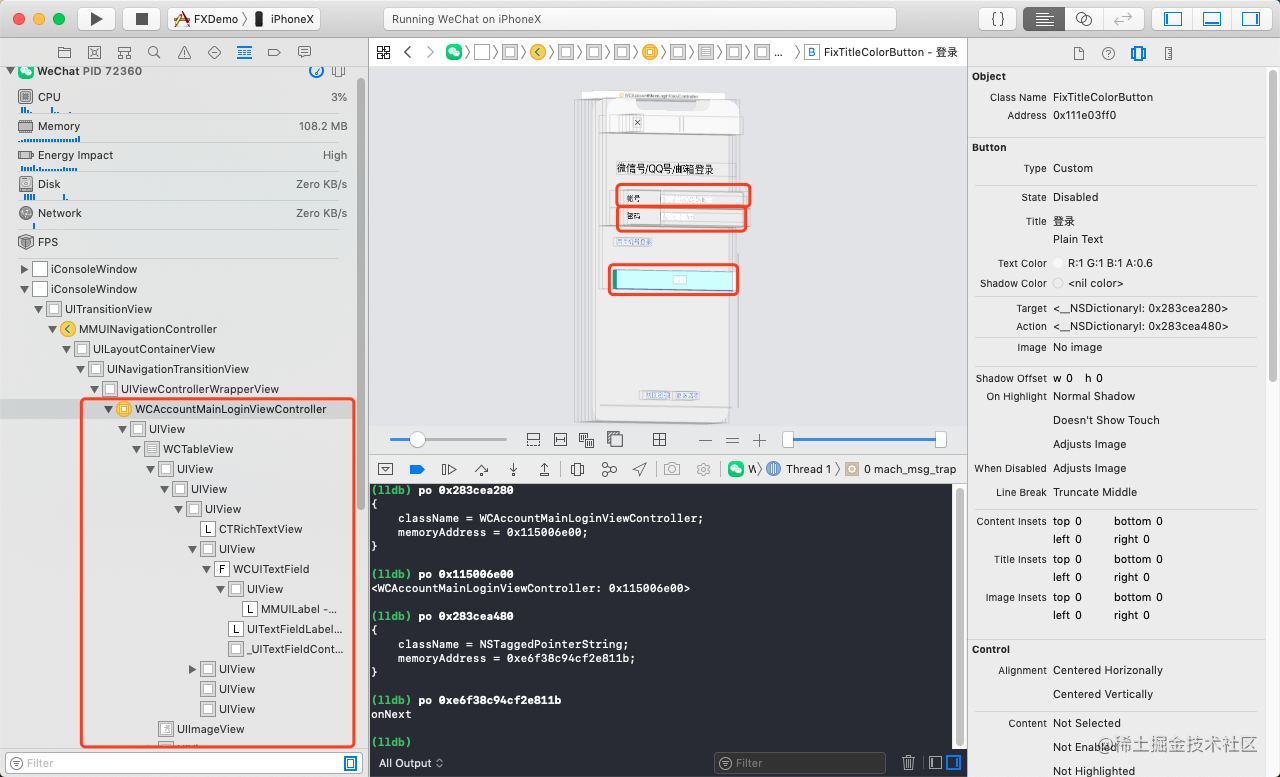
Task: Collapse the UITransitionView node
Action: coord(38,309)
